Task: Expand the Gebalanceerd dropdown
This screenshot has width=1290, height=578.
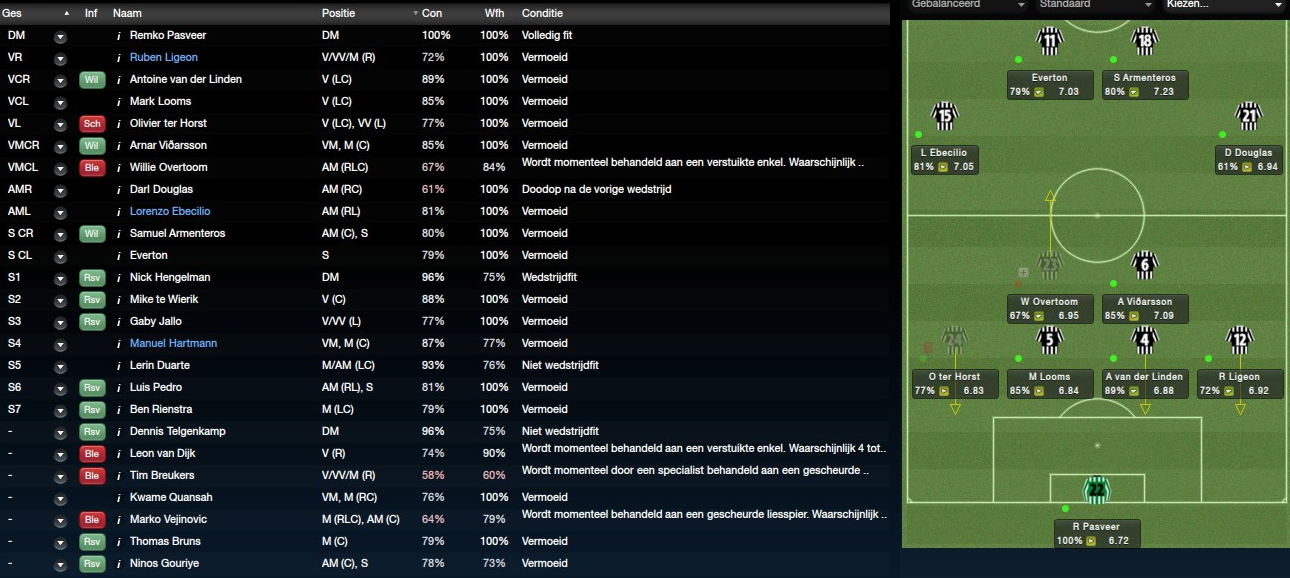Action: pyautogui.click(x=966, y=5)
